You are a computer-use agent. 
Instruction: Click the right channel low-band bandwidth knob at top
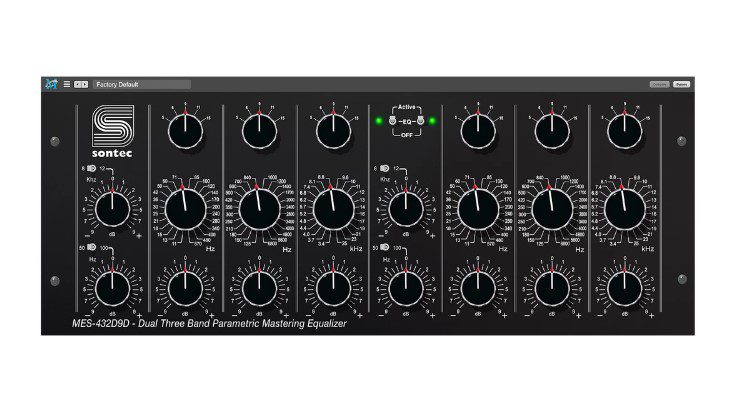479,129
